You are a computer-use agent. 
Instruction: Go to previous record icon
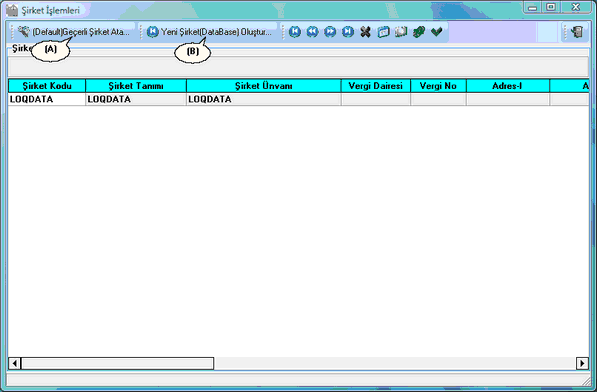tap(312, 32)
